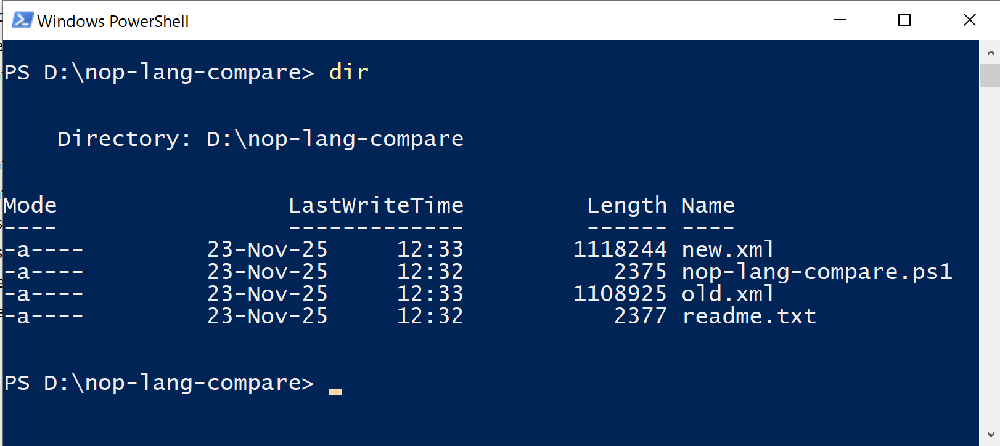Viewport: 1000px width, 446px height.
Task: Click the file length value 2377
Action: pos(640,317)
